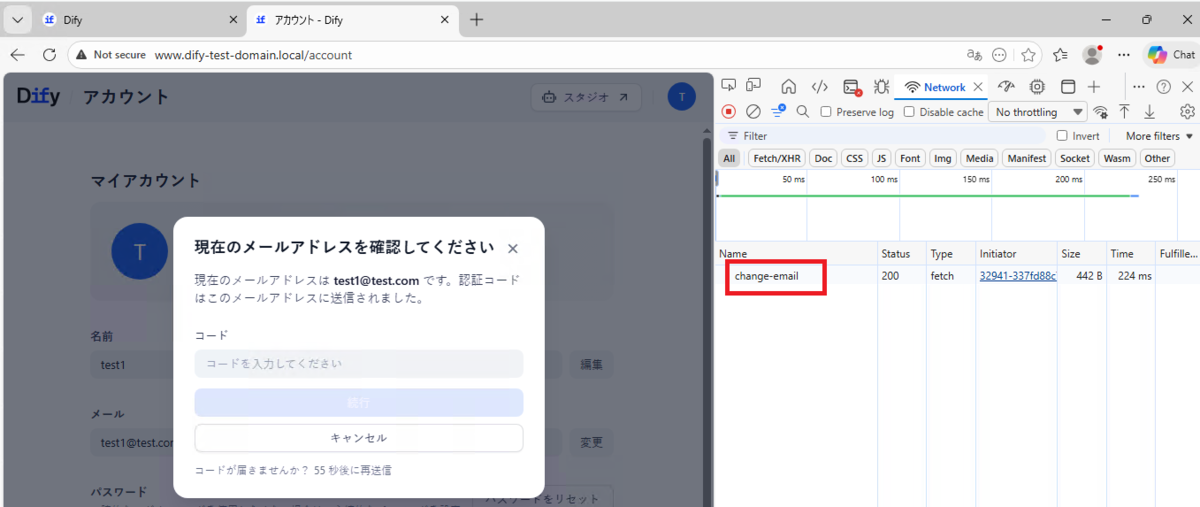Check the Invert filter checkbox

(x=1062, y=136)
